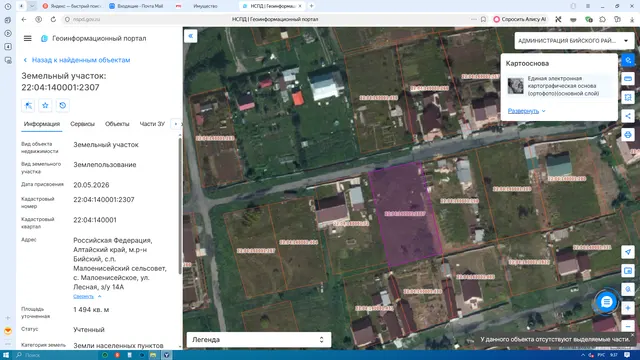
Task: Switch to the Объекты tab
Action: coord(117,124)
